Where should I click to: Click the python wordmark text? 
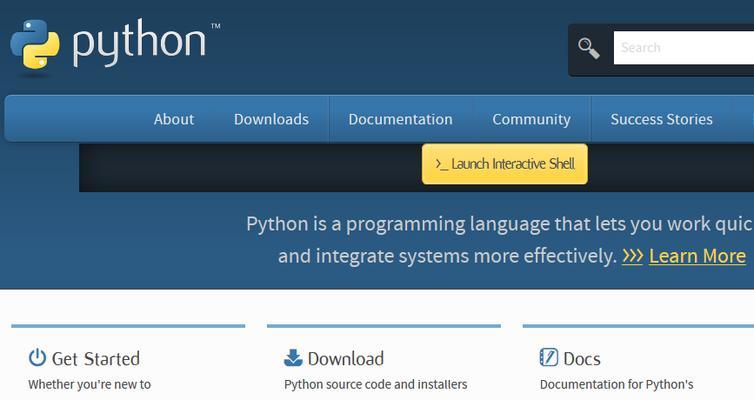[x=139, y=42]
